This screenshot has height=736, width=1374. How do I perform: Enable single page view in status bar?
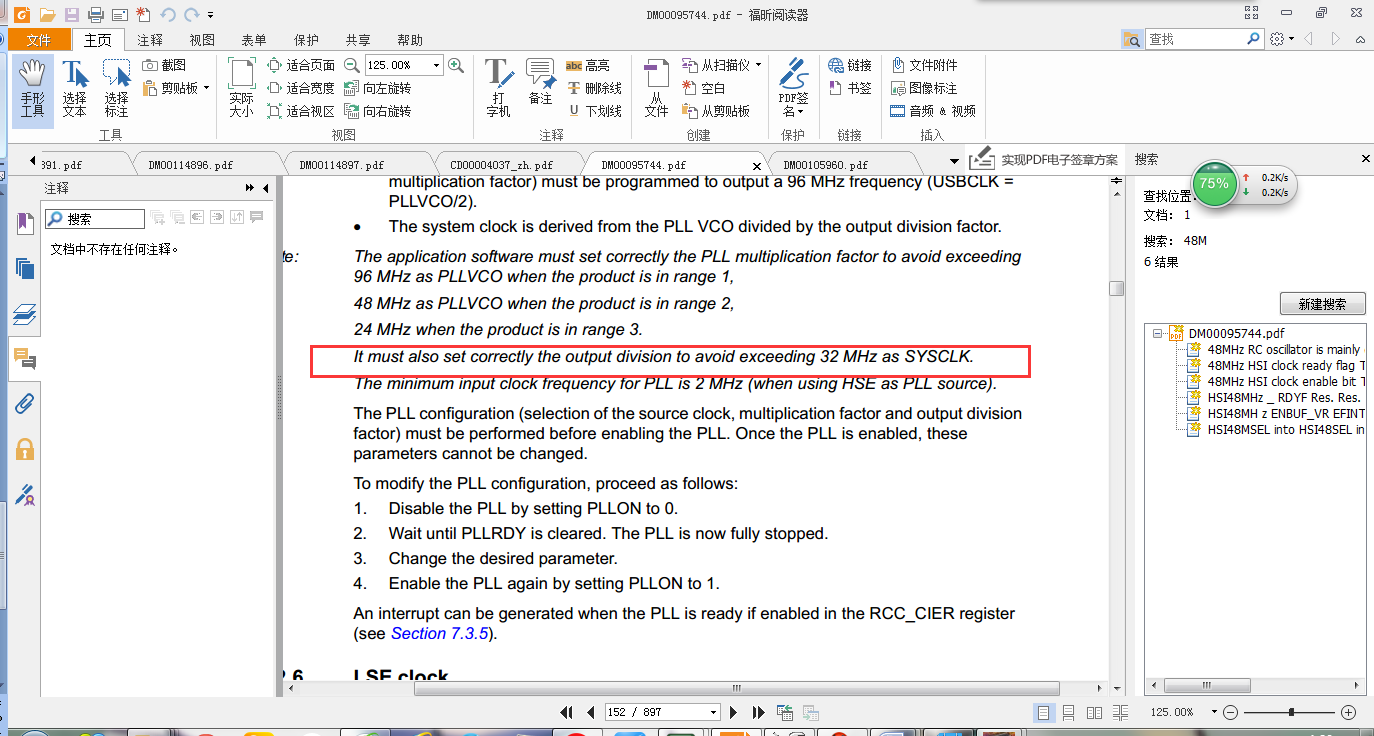point(1044,712)
